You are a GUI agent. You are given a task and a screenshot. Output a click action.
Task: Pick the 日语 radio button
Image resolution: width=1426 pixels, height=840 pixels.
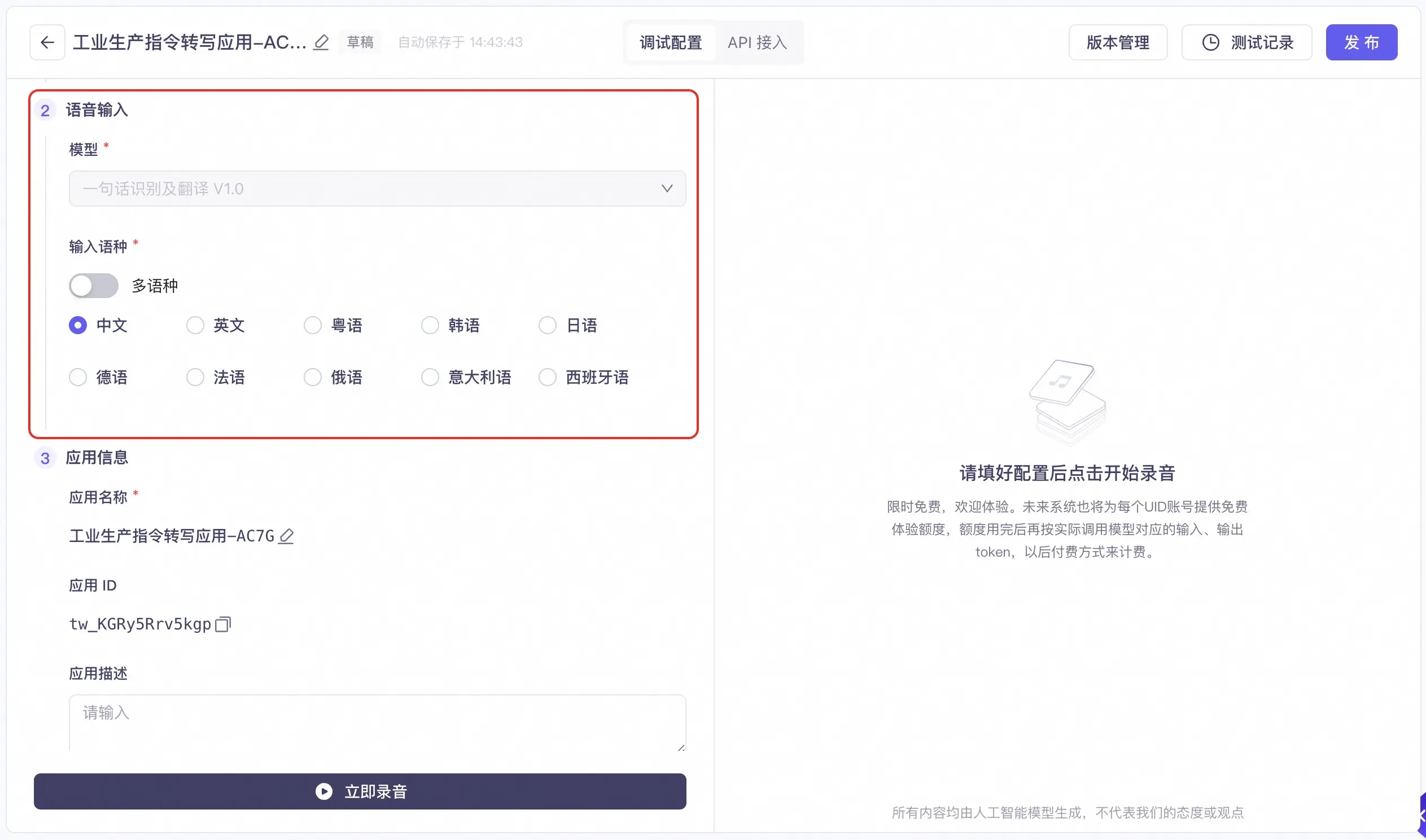coord(547,326)
